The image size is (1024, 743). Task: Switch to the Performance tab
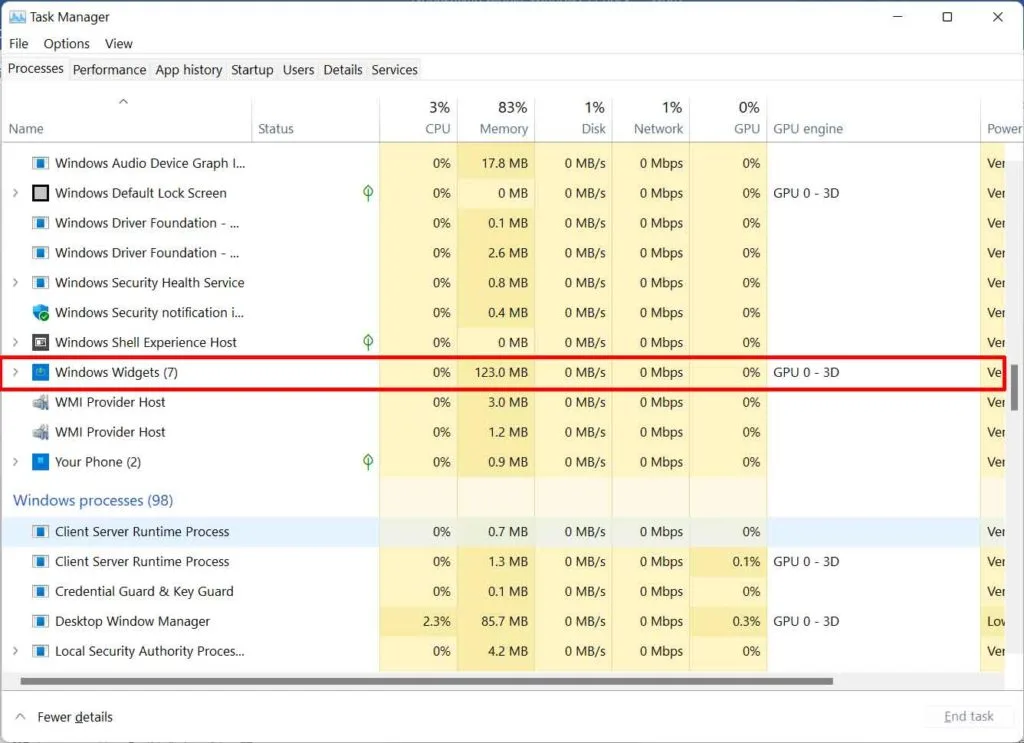(x=110, y=70)
